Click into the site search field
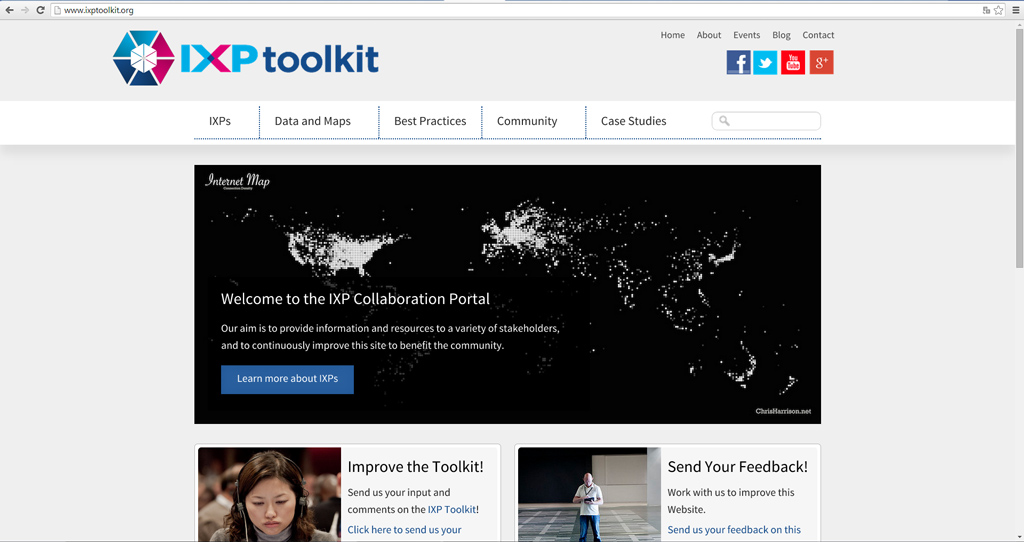Screen dimensions: 1024x542 (x=766, y=121)
